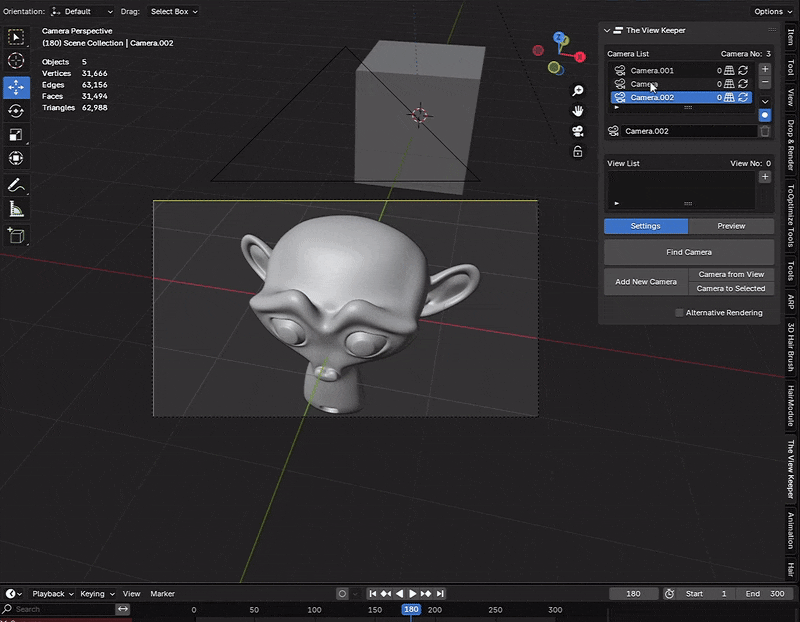800x622 pixels.
Task: Open the Tool sidebar tab
Action: coord(791,67)
